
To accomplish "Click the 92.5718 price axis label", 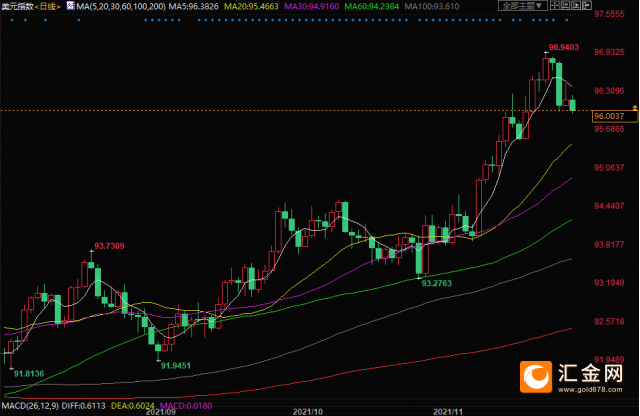I will (x=609, y=321).
